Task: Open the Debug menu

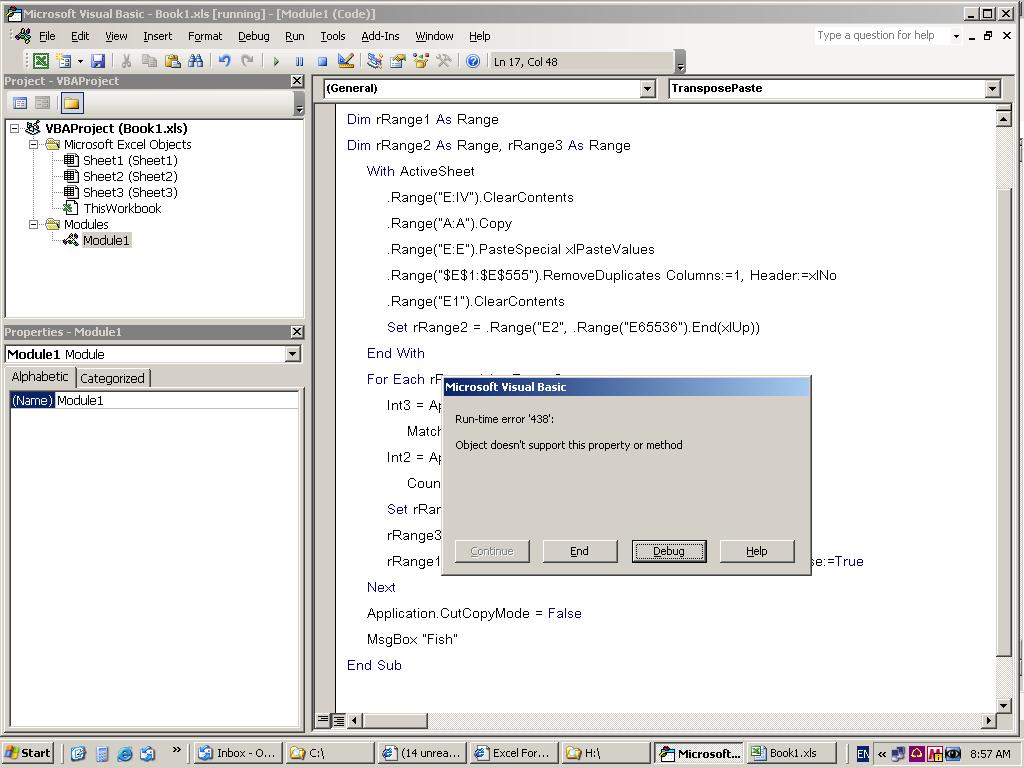Action: [253, 36]
